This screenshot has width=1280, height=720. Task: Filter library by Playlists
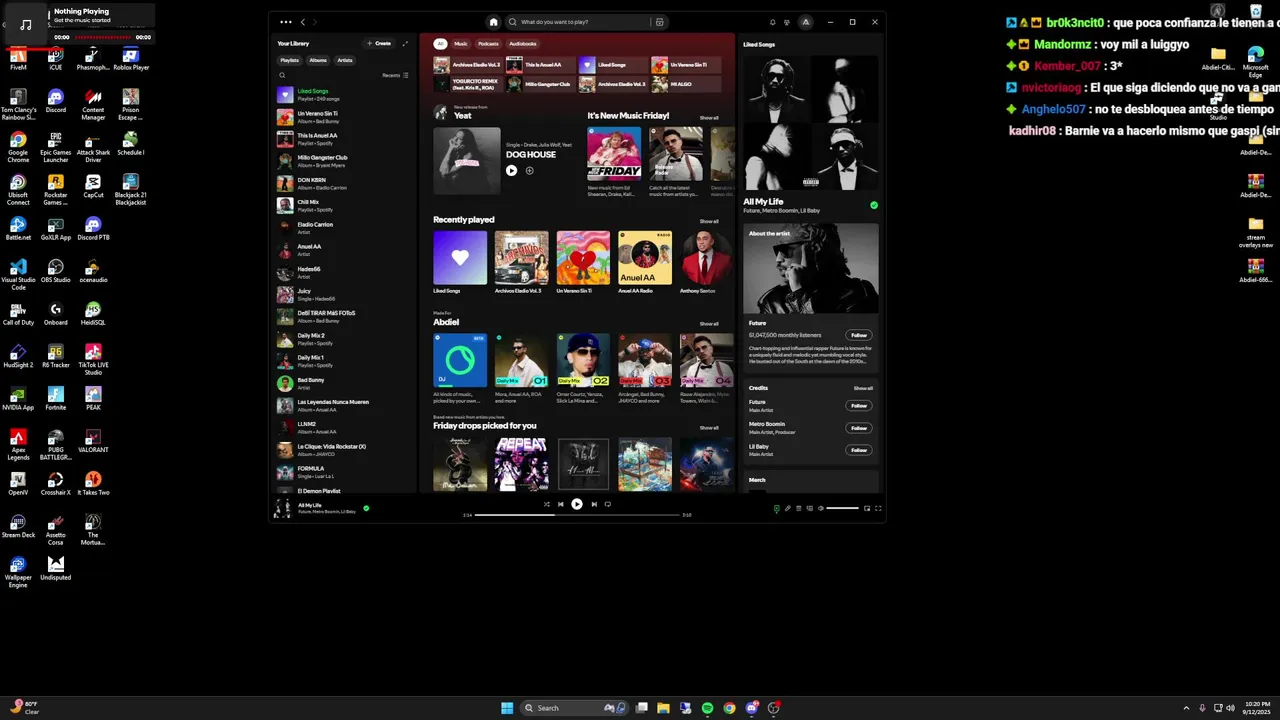pos(289,60)
